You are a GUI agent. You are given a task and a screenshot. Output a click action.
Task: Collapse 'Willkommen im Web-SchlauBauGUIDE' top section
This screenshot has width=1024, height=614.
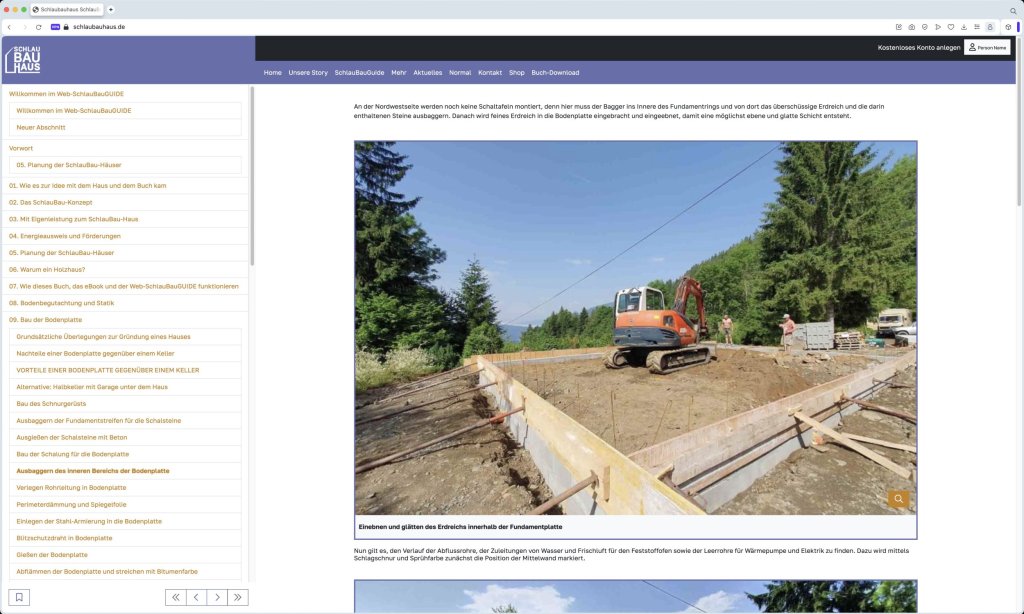66,93
